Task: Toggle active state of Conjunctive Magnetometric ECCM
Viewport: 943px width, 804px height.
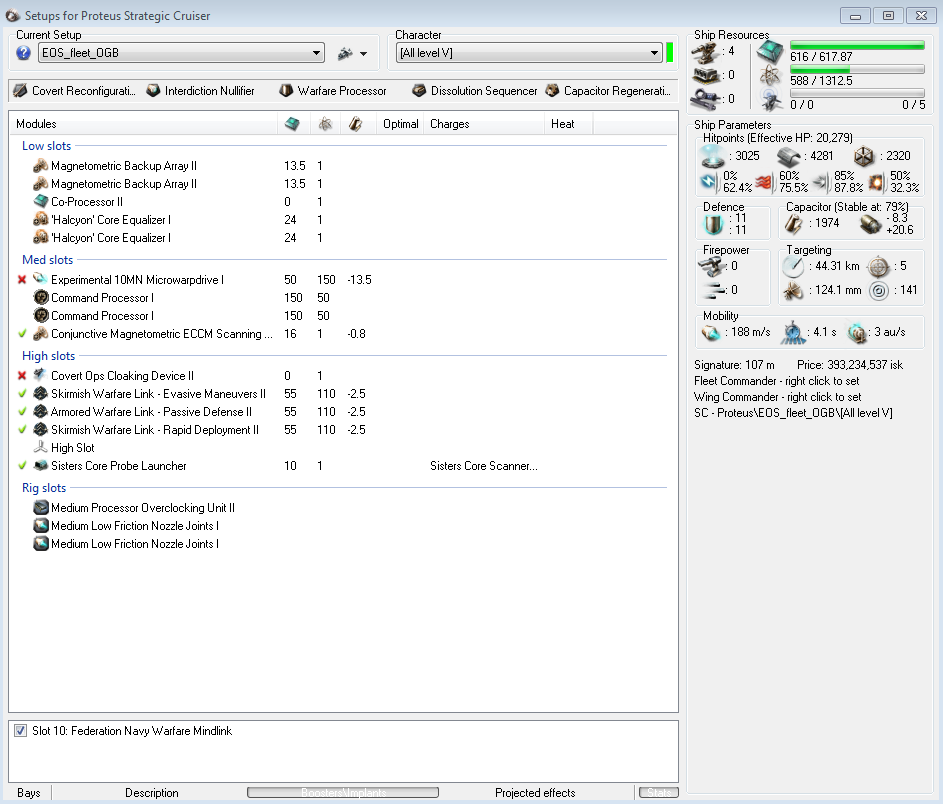Action: (x=22, y=333)
